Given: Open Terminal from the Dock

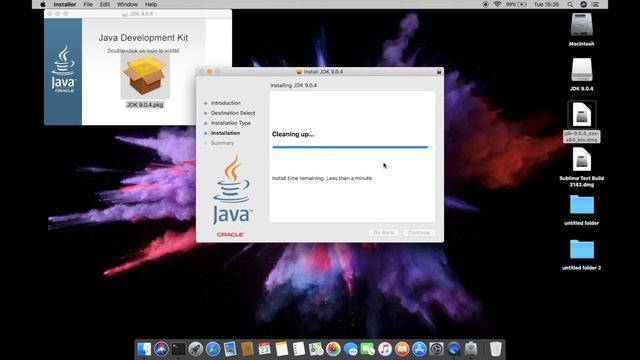Looking at the screenshot, I should [x=178, y=349].
